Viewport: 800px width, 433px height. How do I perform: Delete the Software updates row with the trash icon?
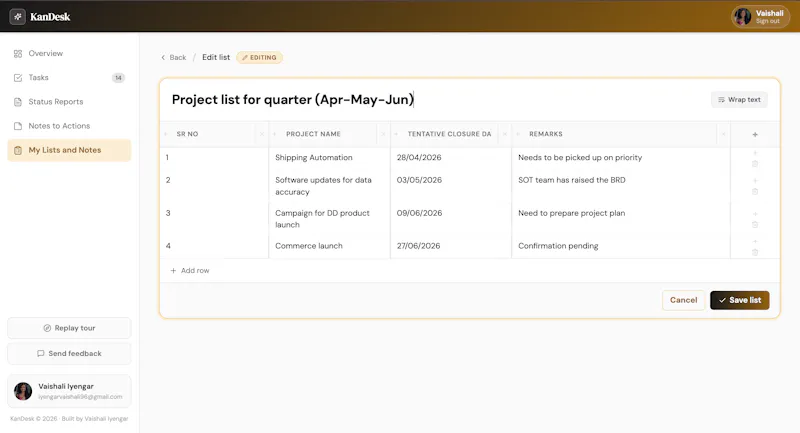coord(755,192)
